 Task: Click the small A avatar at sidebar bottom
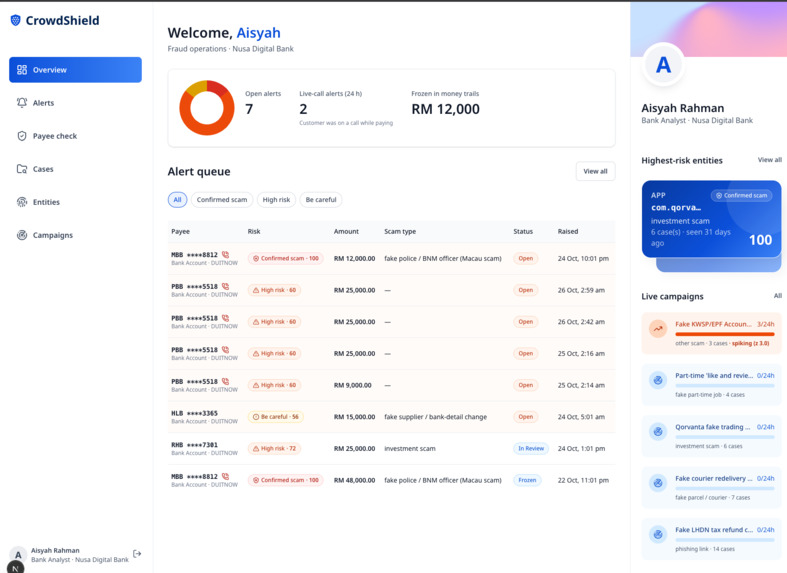[x=18, y=555]
